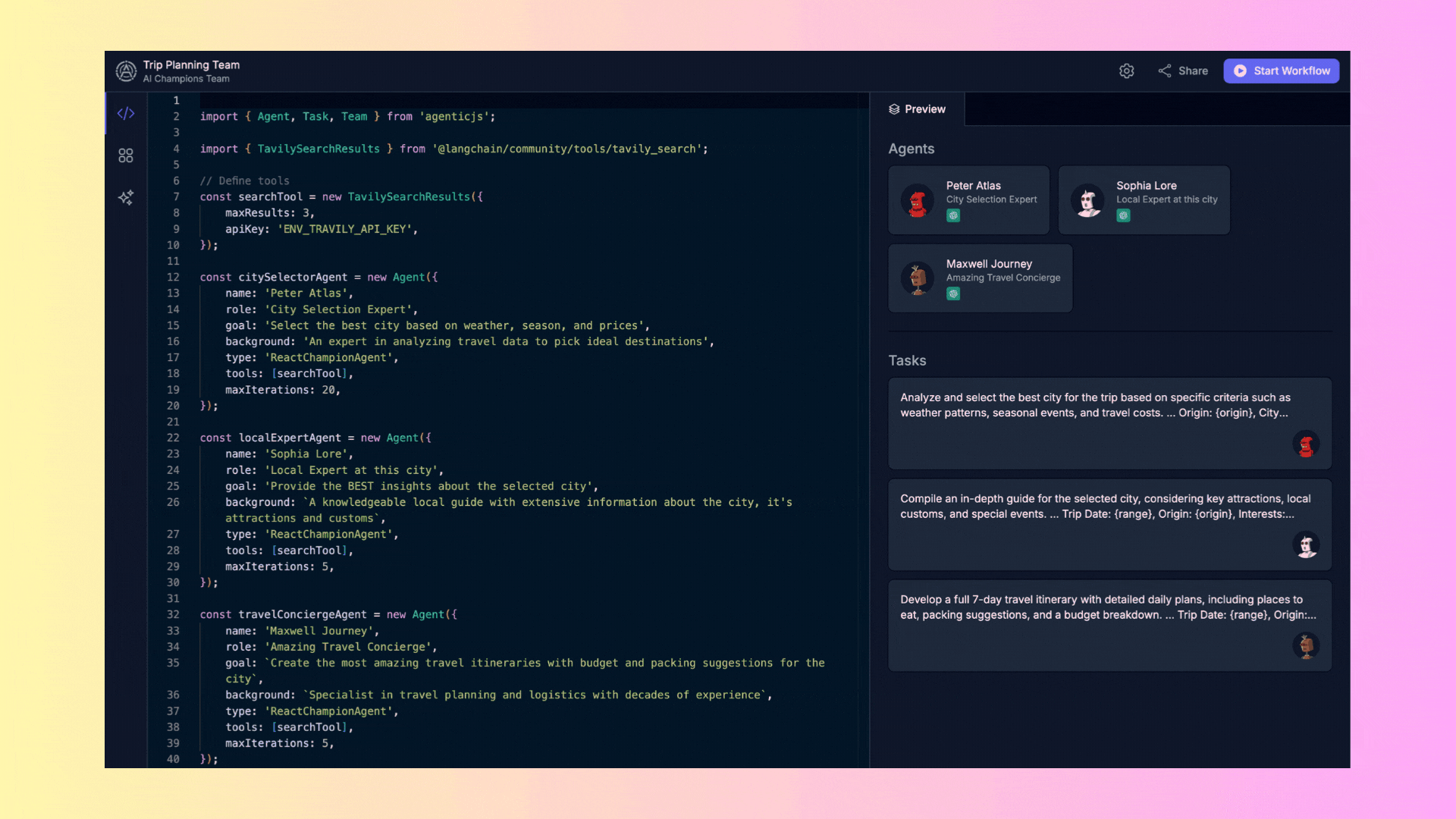Click line 1 in the code editor
Image resolution: width=1456 pixels, height=819 pixels.
[303, 100]
